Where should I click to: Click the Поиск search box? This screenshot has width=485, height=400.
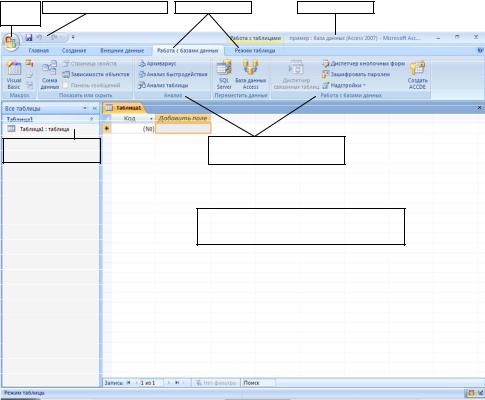(257, 383)
